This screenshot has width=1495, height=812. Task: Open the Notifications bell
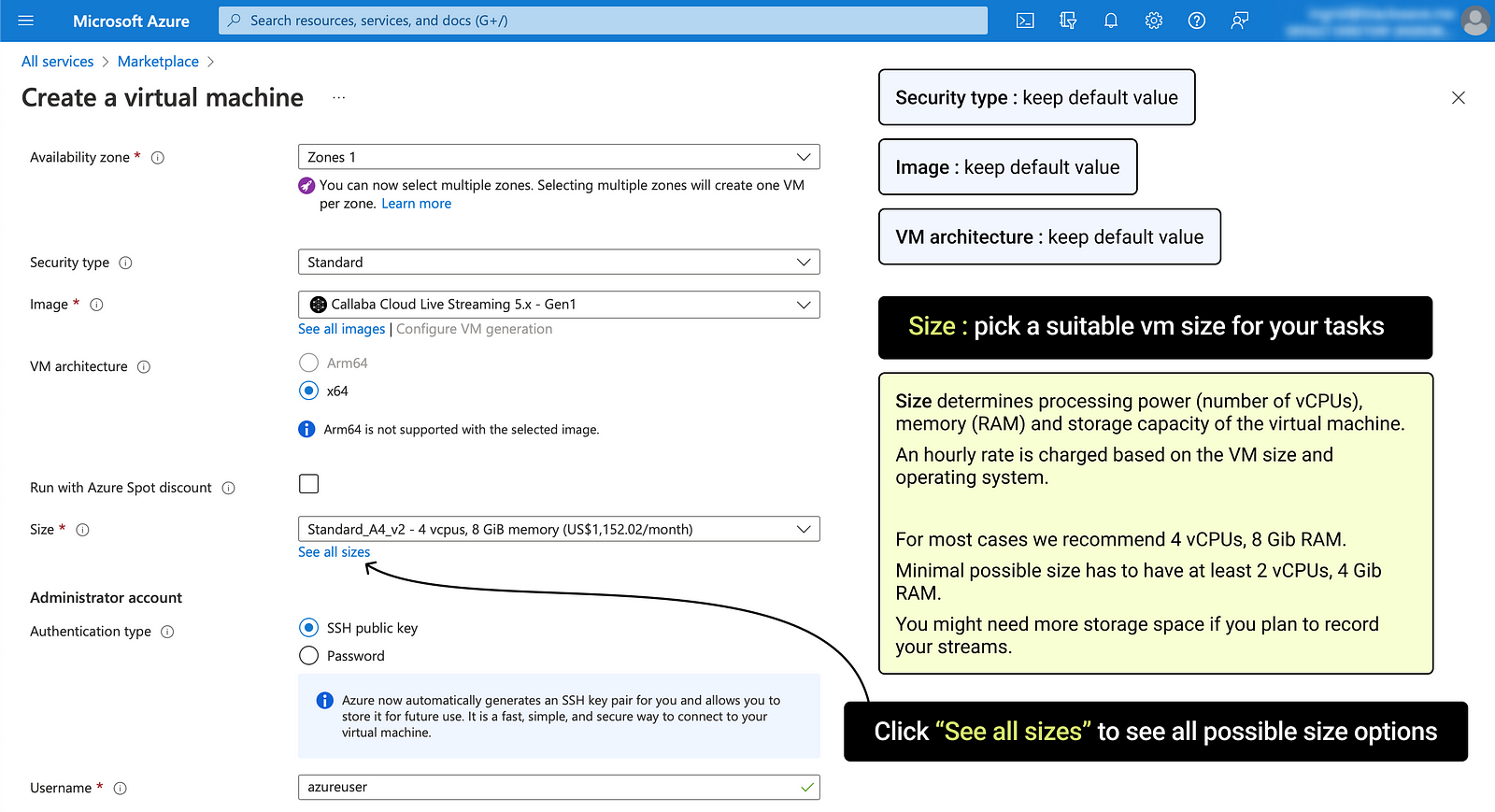click(x=1111, y=21)
